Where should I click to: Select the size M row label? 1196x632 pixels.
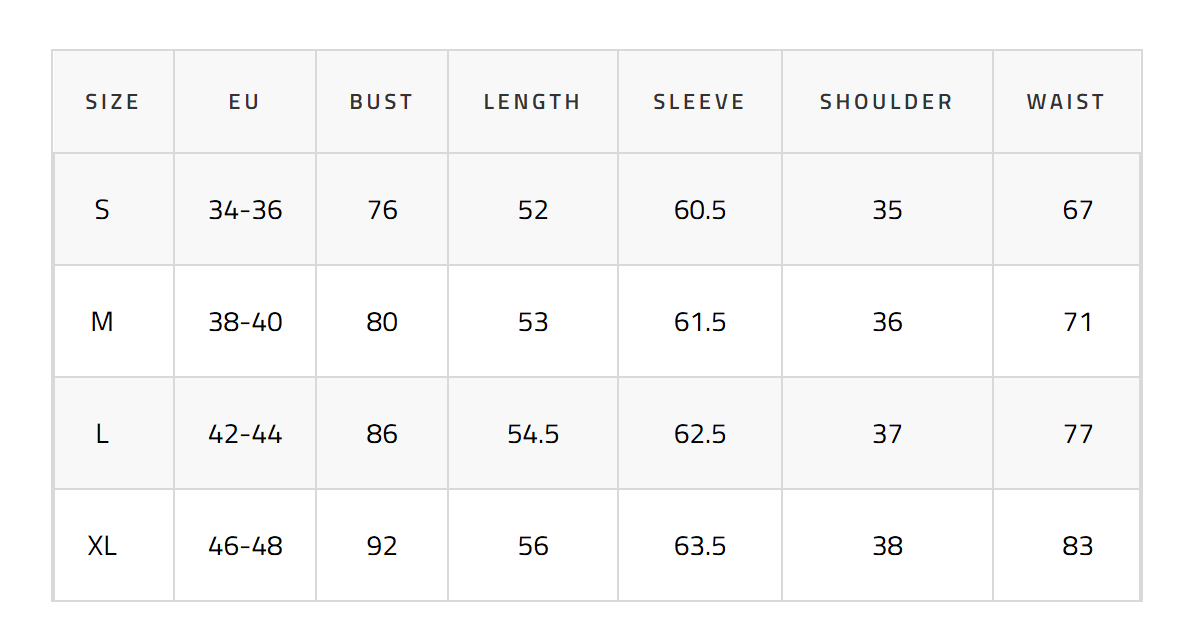(x=102, y=322)
